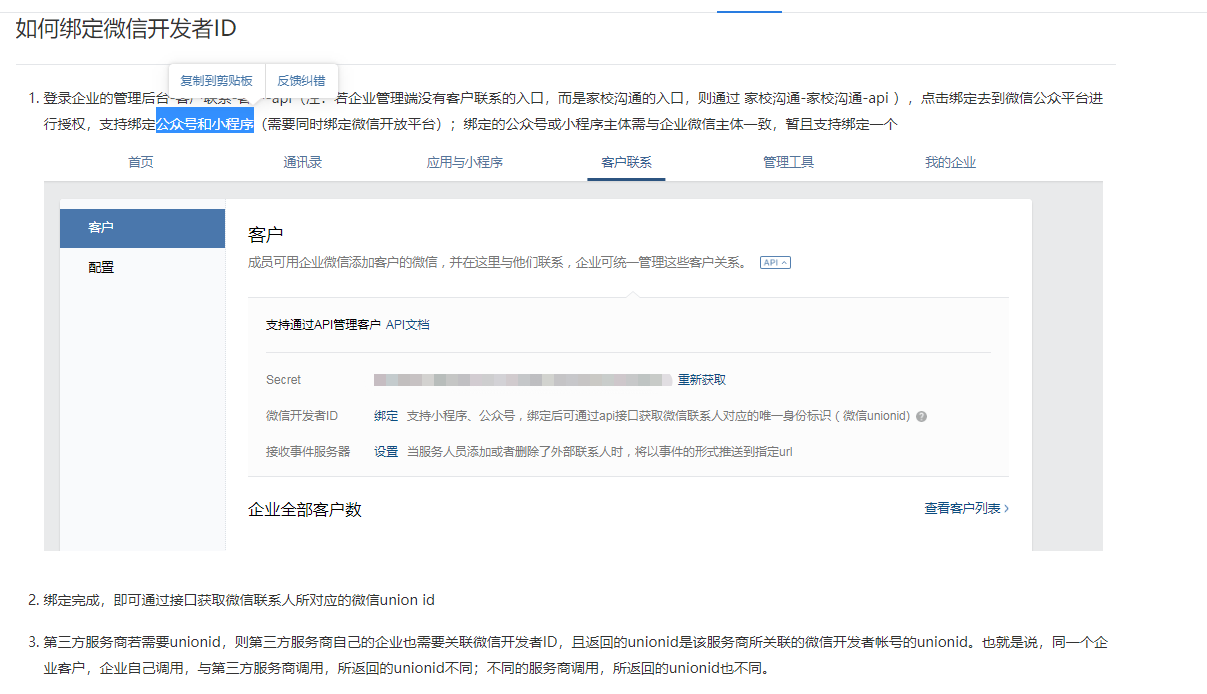Click the 反馈纠错 popup button
Viewport: 1207px width, 694px height.
coord(301,81)
